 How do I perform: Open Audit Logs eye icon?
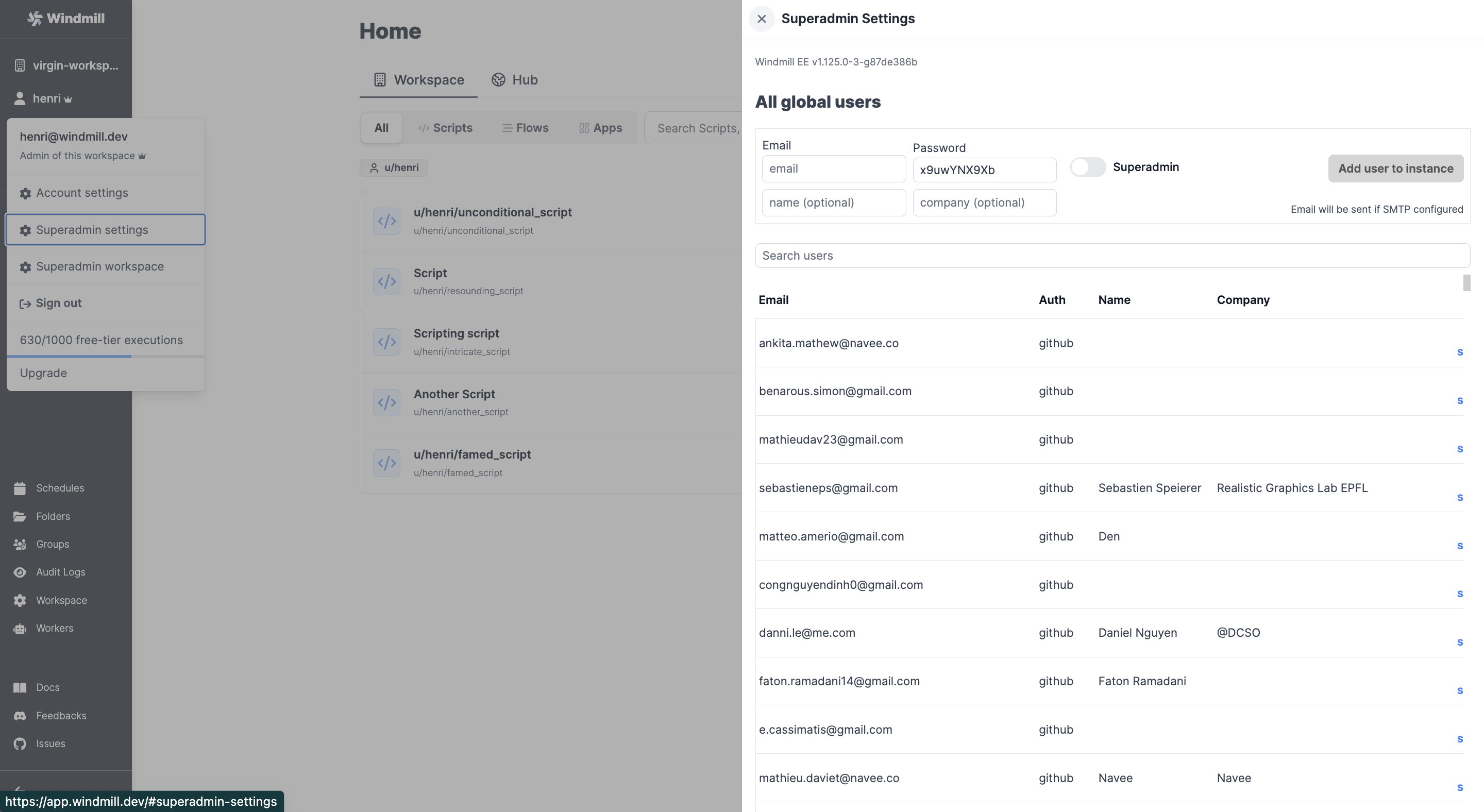pyautogui.click(x=20, y=572)
